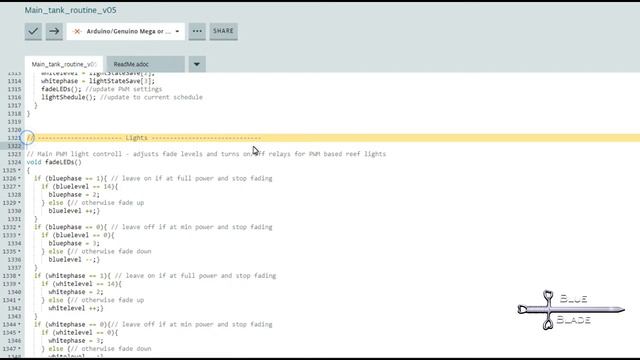Collapse code fold at line 1344
Viewport: 640px width, 360px height.
pos(19,324)
